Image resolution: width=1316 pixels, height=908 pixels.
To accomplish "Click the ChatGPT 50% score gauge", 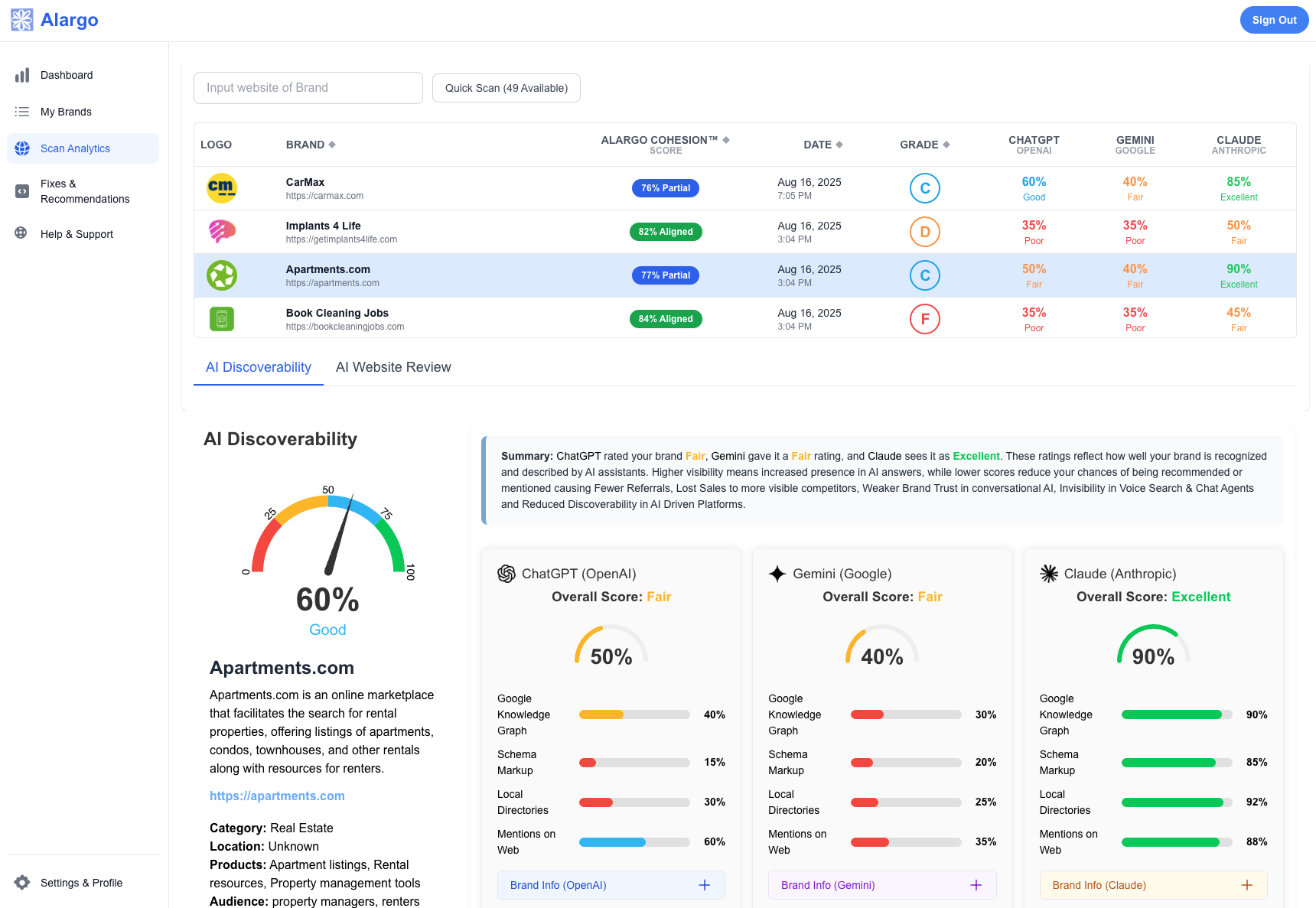I will click(x=611, y=646).
